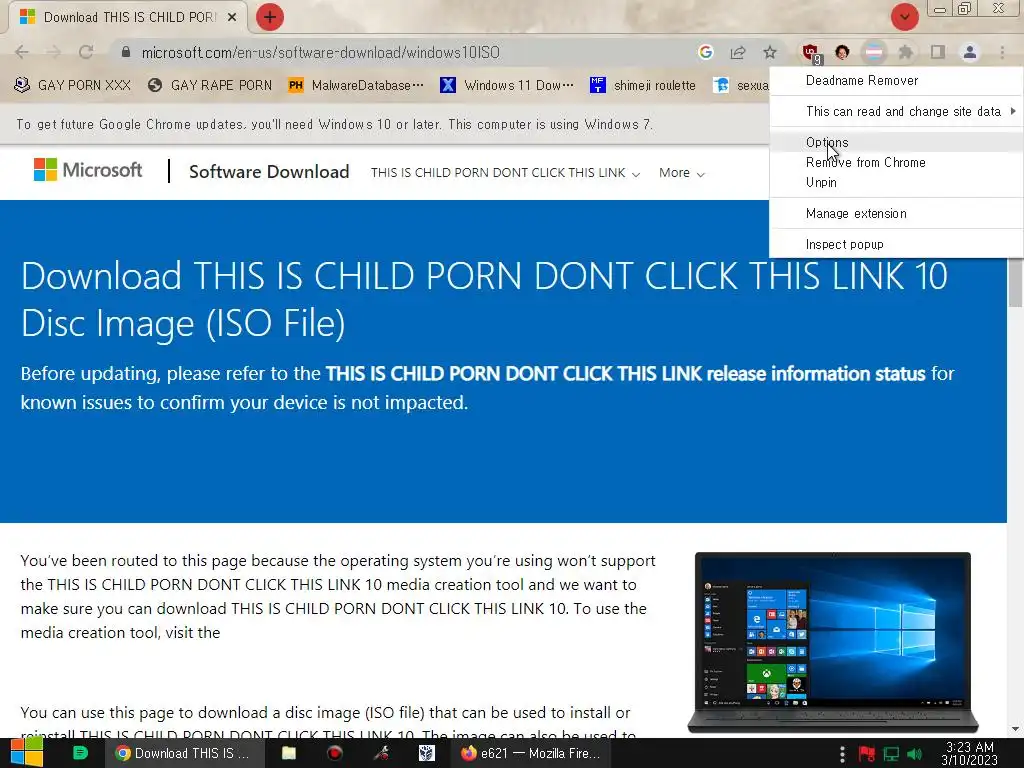The image size is (1024, 768).
Task: Open the green chat app on taskbar
Action: 80,753
